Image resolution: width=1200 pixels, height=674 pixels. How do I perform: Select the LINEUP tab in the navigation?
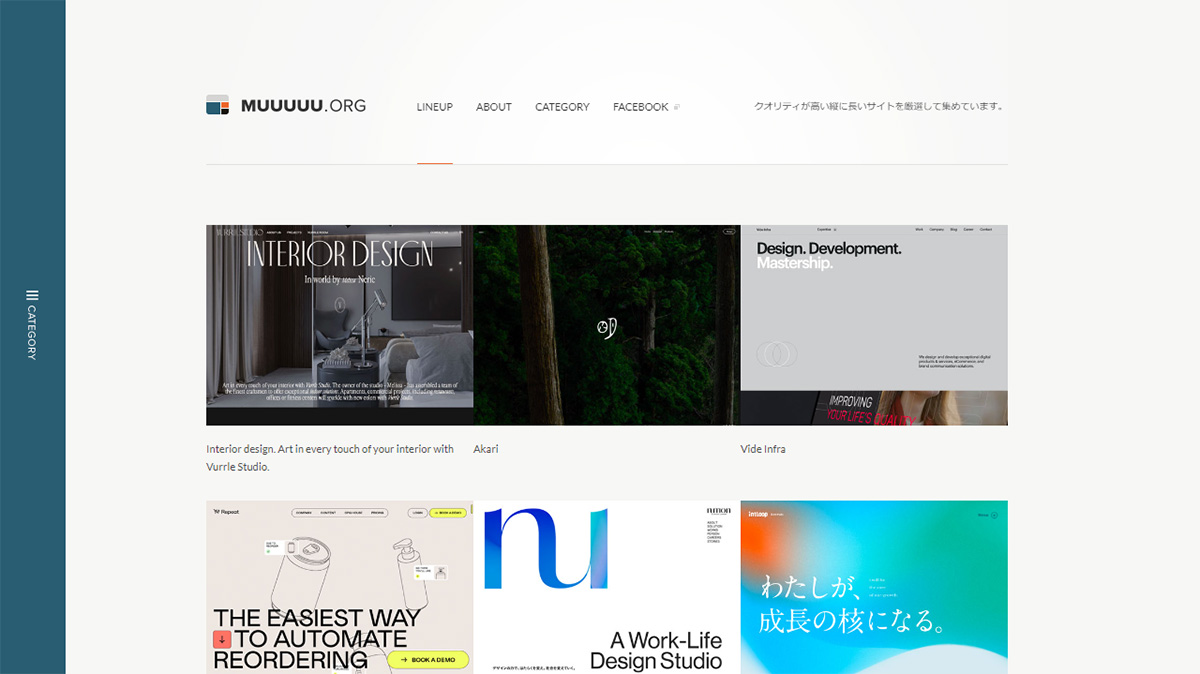pyautogui.click(x=435, y=106)
